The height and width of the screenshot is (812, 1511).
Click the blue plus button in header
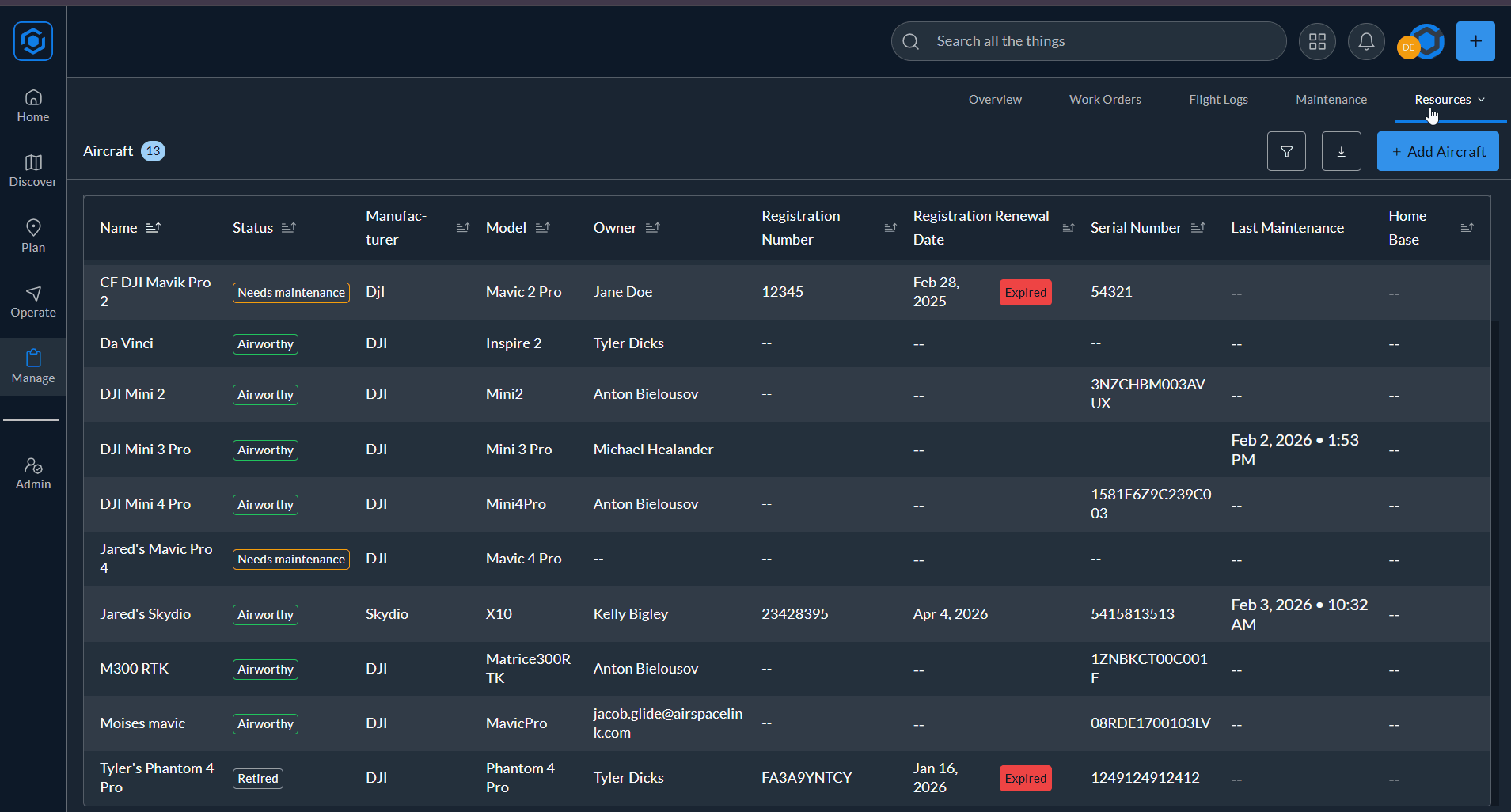[x=1475, y=41]
